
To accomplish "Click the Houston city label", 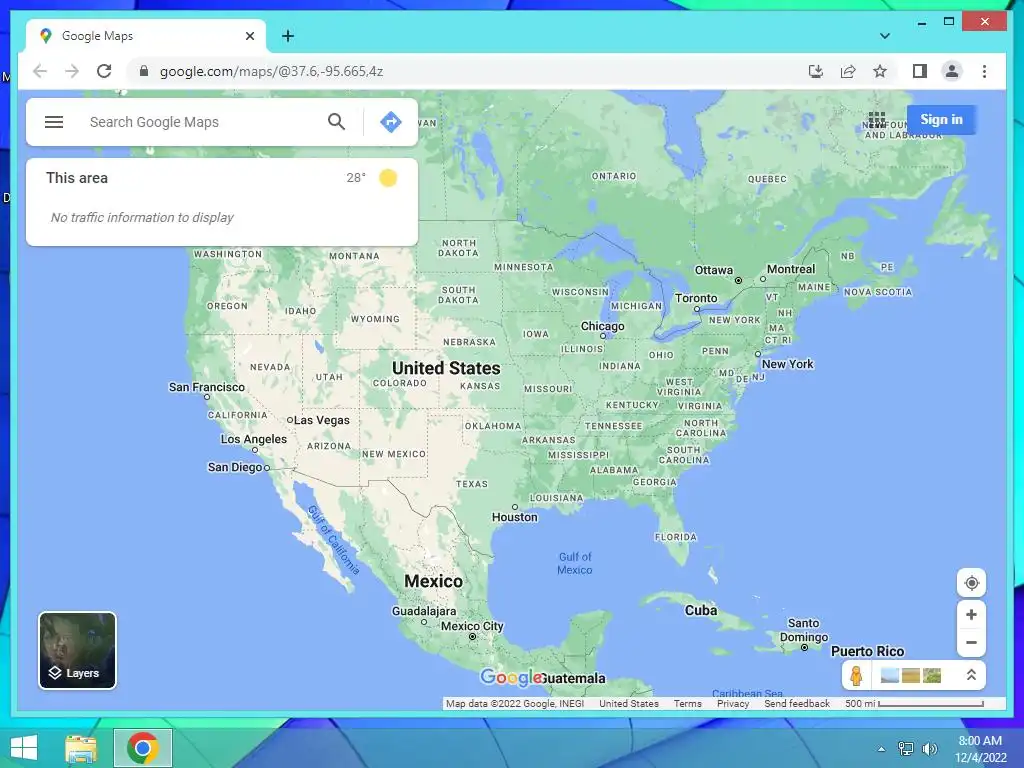I will (515, 517).
